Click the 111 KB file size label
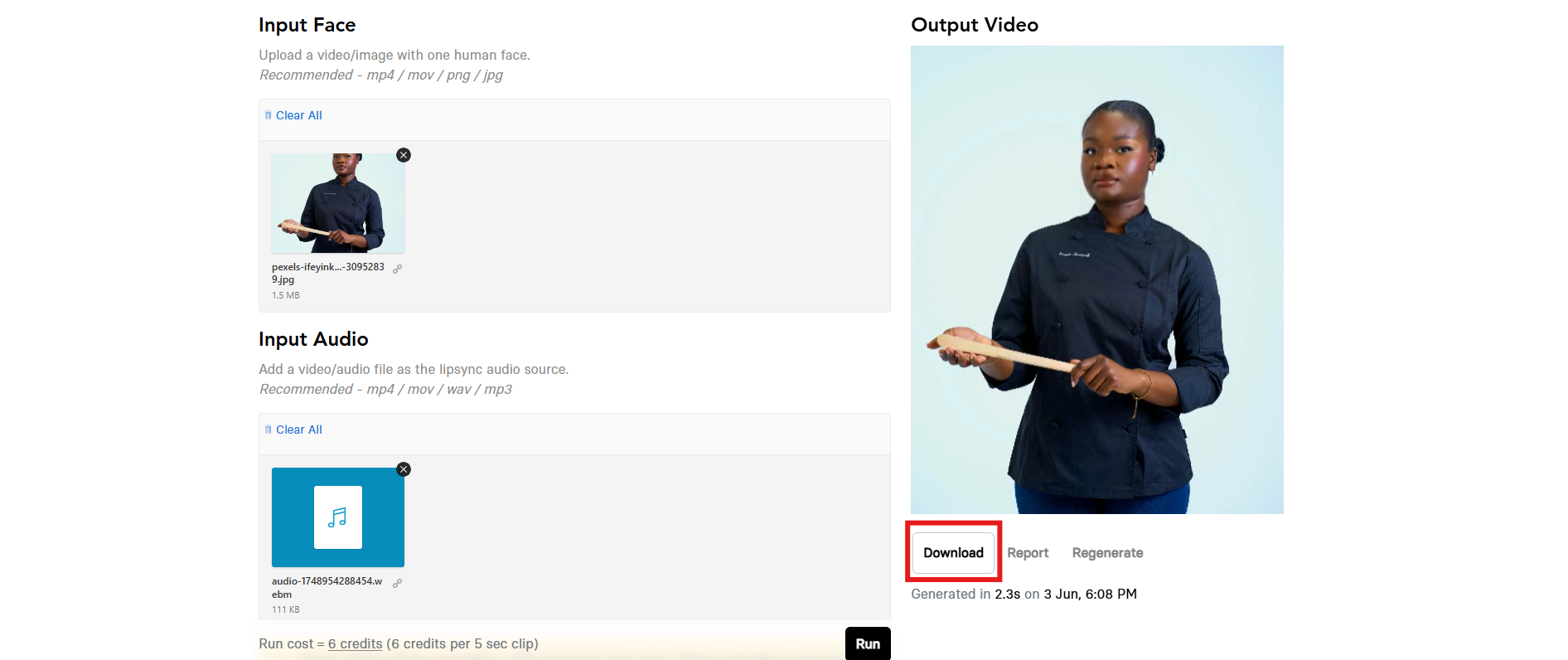 286,609
